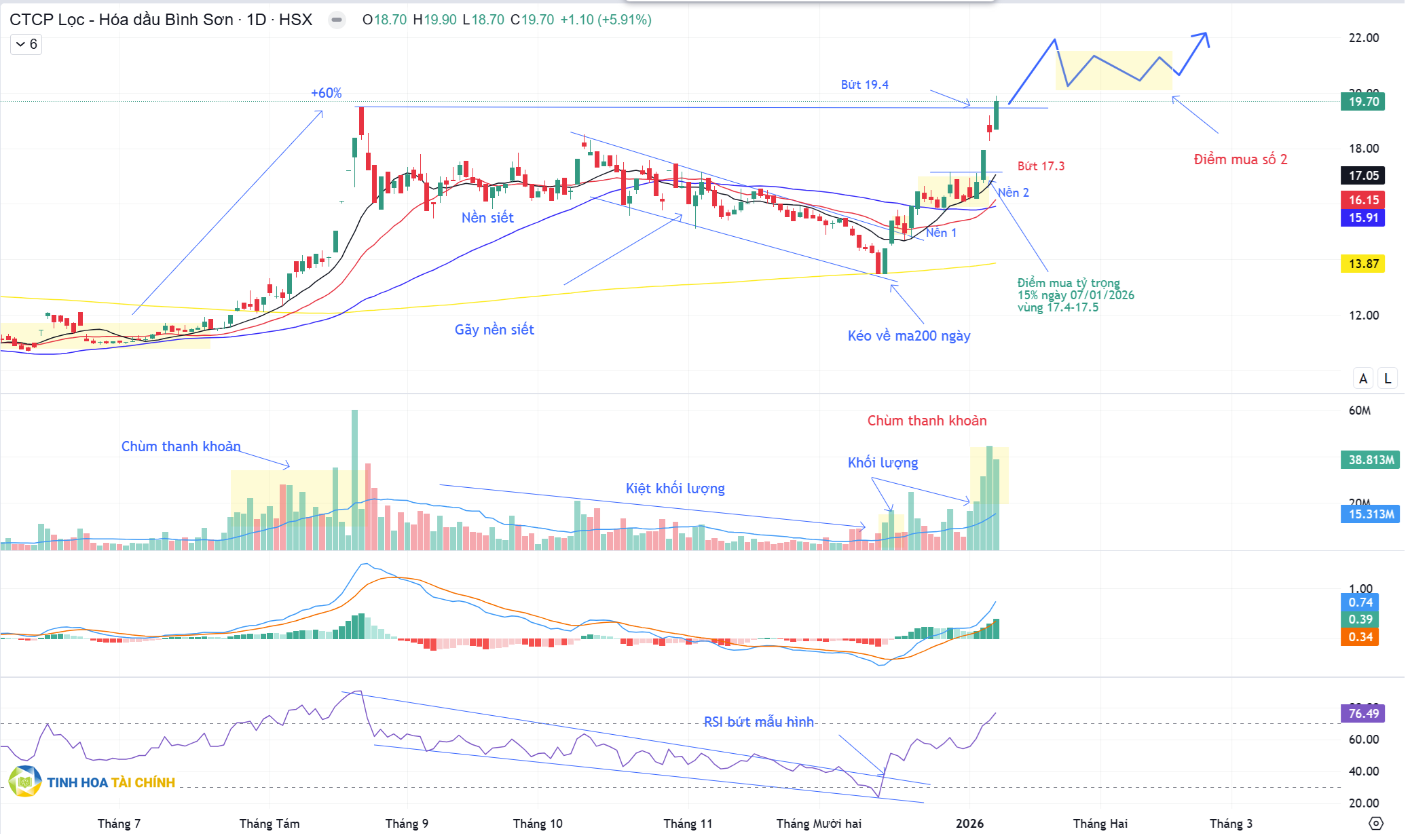The image size is (1410, 840).
Task: Click the gray market status pill icon
Action: (x=336, y=20)
